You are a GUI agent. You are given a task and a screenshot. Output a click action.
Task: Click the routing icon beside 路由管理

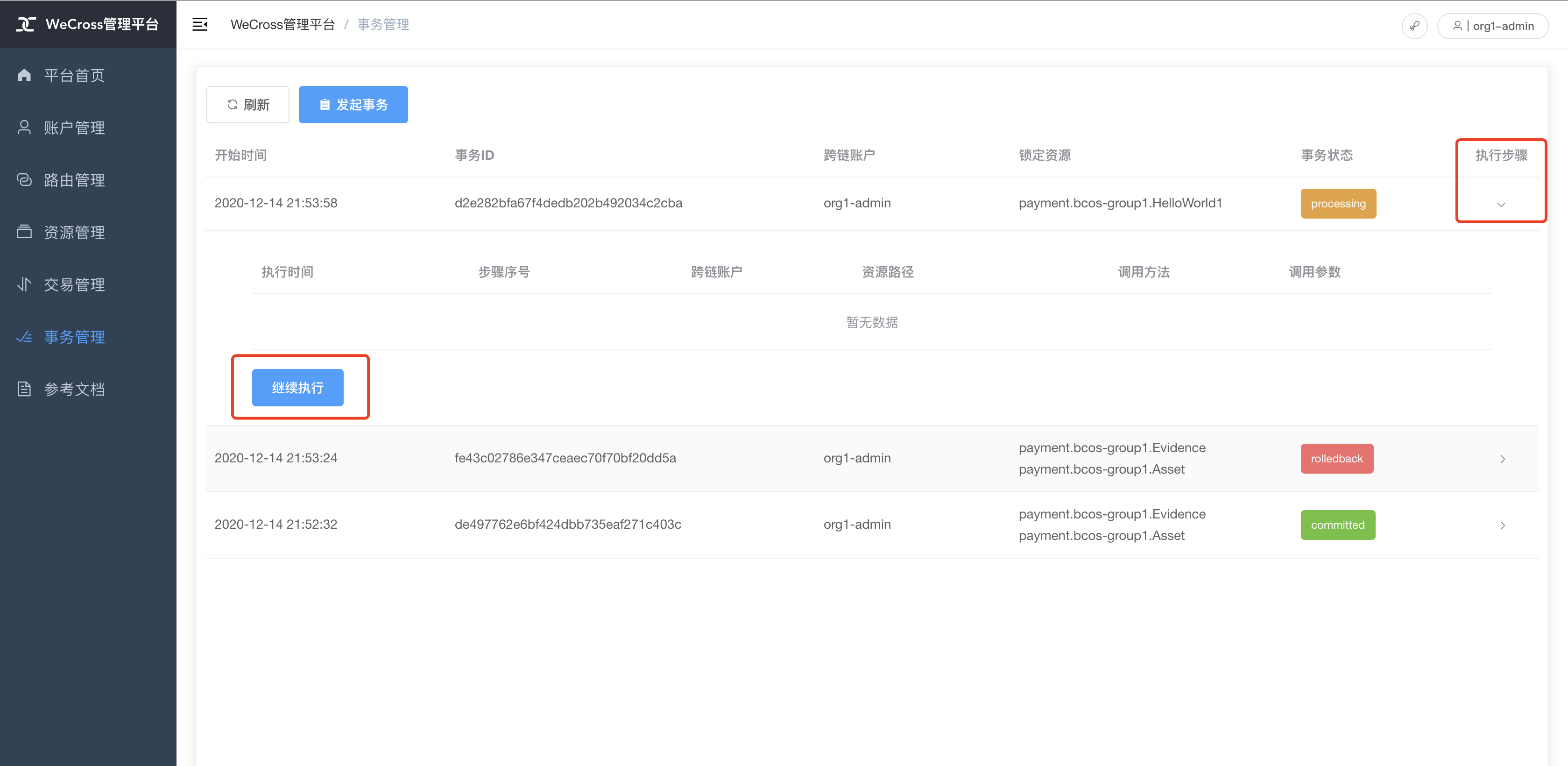[x=24, y=180]
